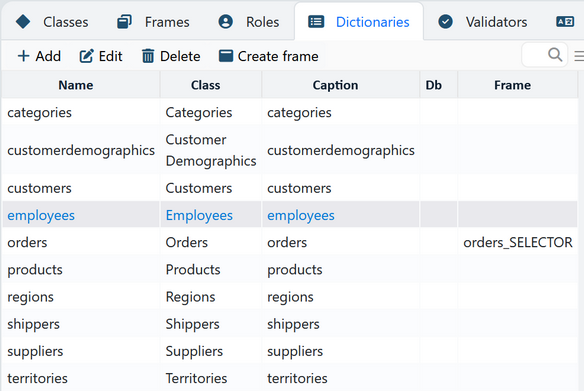Sort by the Name column header
Screen dimensions: 584x391
pos(76,85)
